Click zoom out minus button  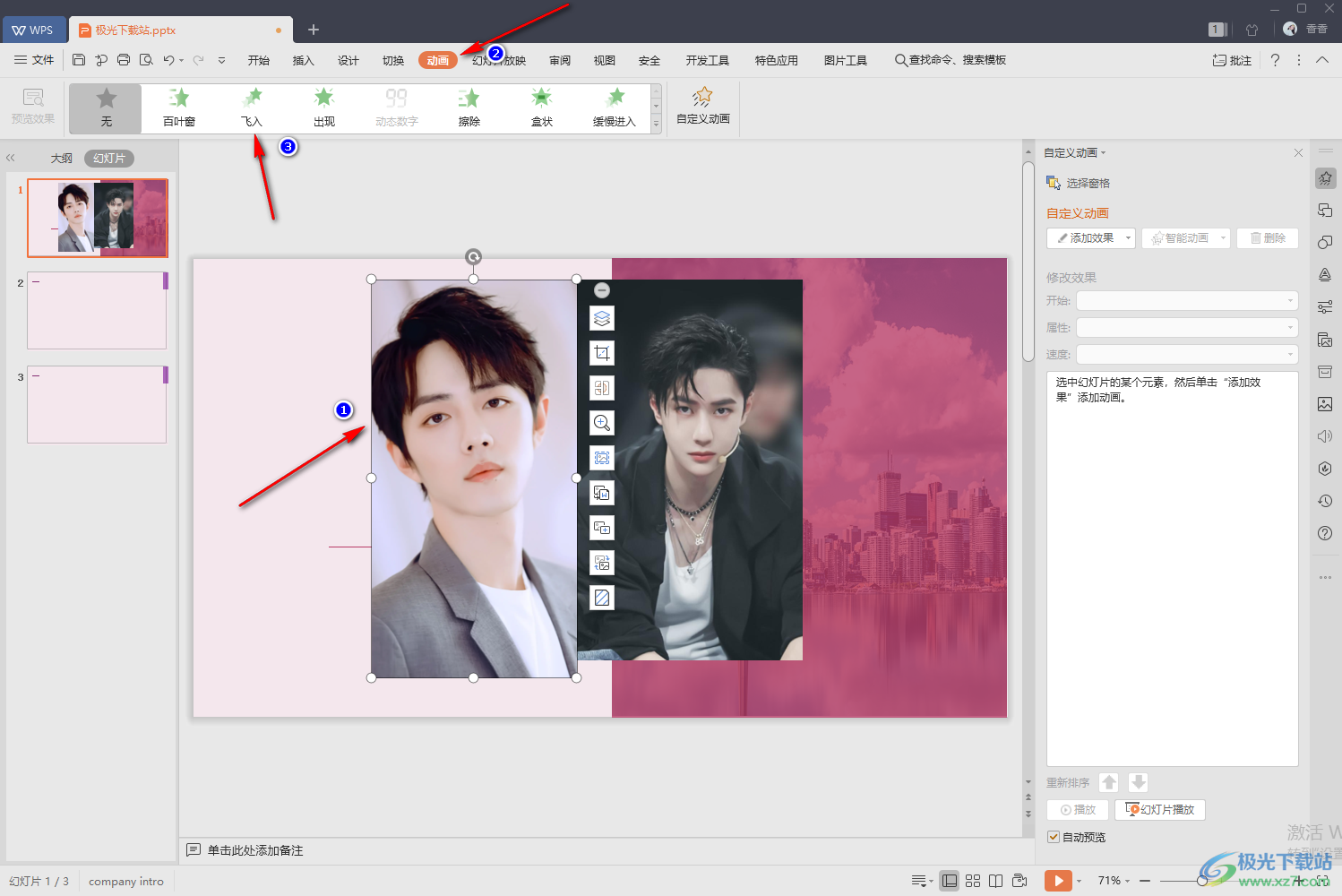1145,881
